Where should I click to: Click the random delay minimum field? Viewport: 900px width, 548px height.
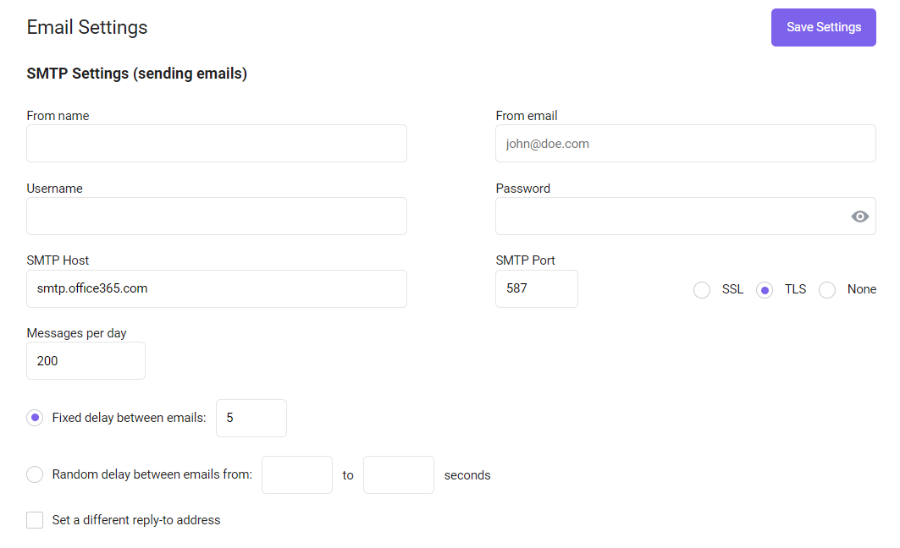[x=297, y=475]
